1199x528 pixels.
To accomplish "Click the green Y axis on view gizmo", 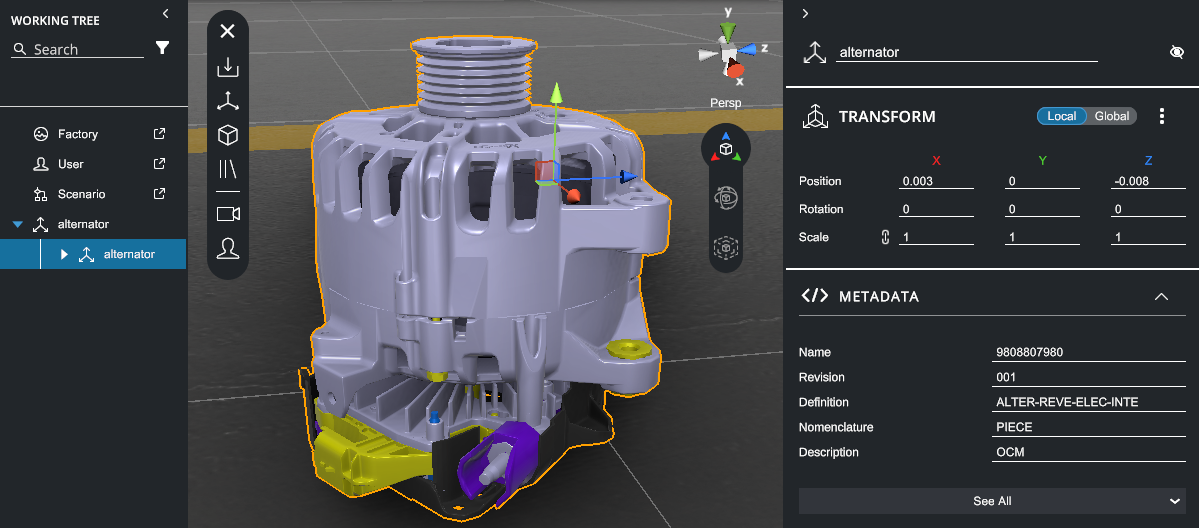I will 729,32.
